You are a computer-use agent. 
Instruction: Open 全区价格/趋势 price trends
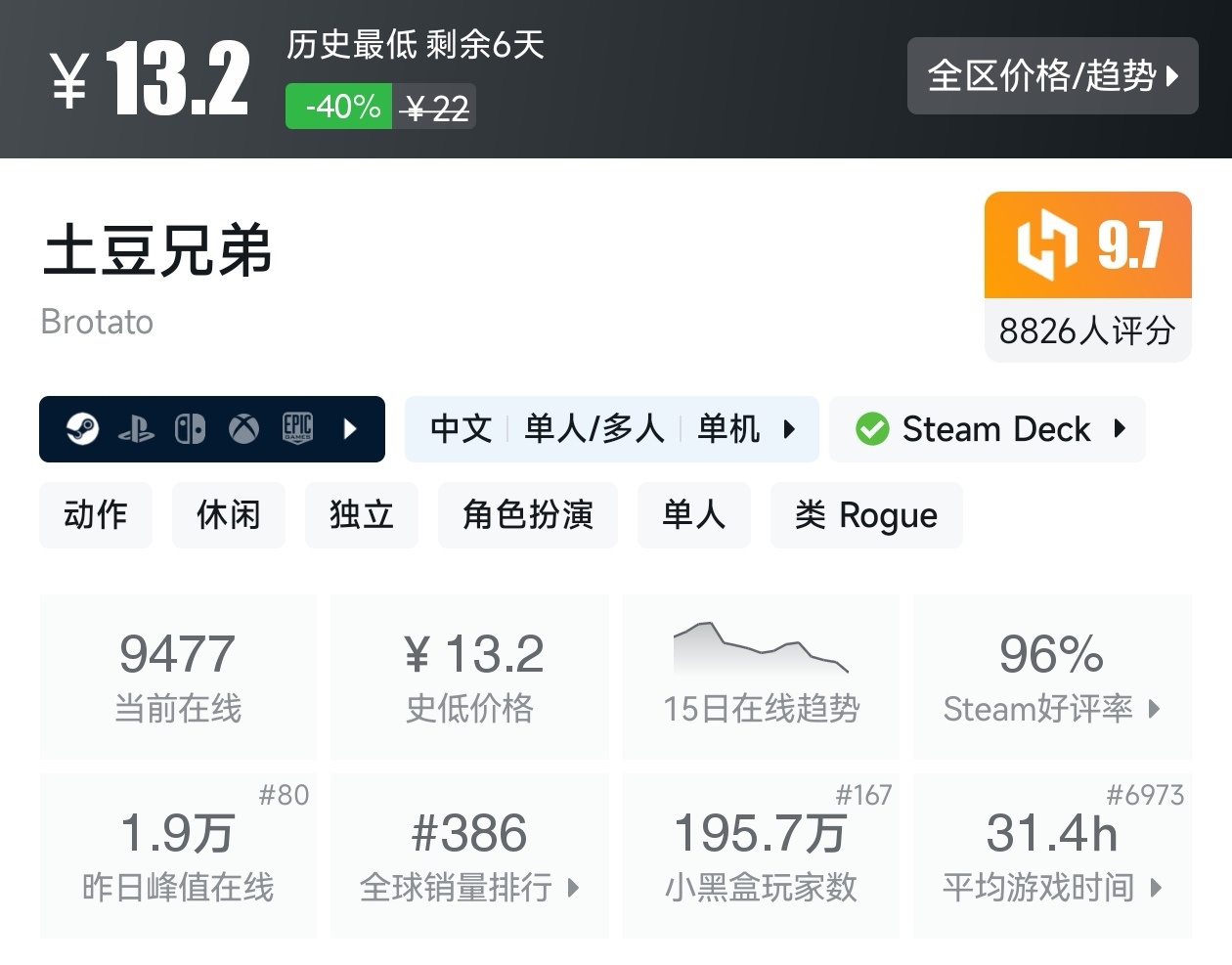click(1052, 76)
